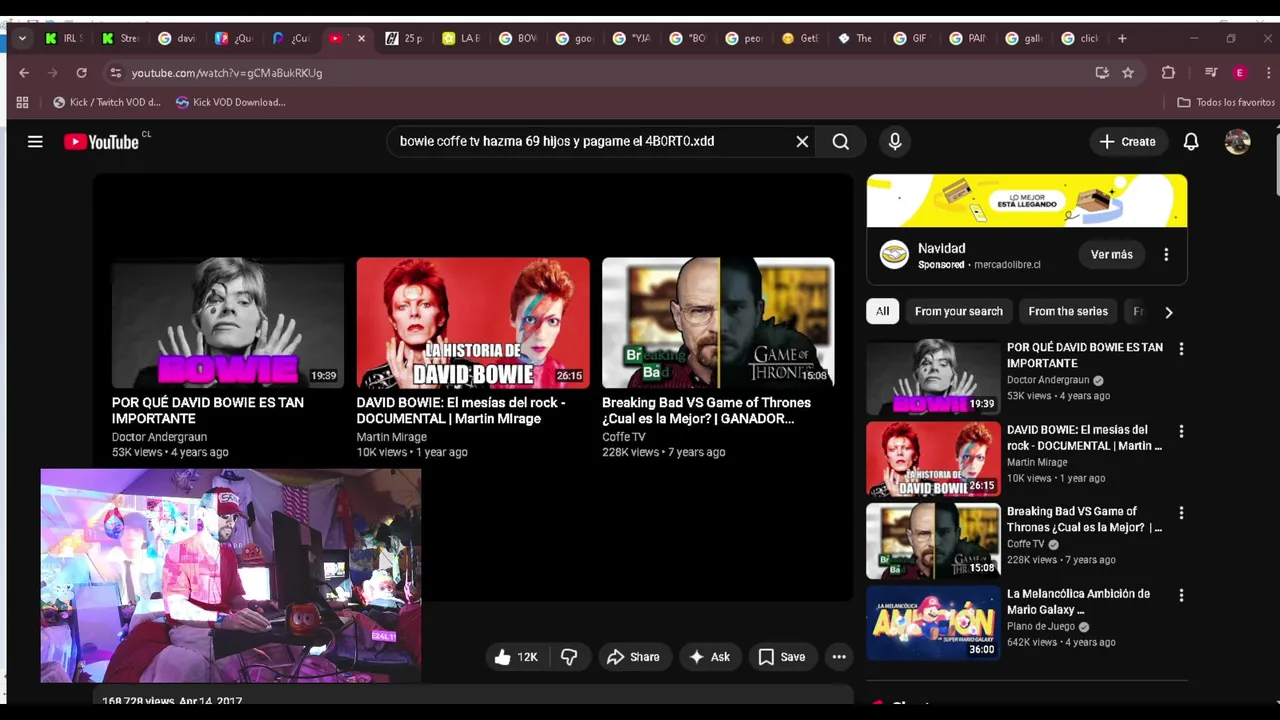The height and width of the screenshot is (720, 1280).
Task: Play endscreen LA HISTORIA DE DAVID BOWIE thumbnail
Action: coord(473,323)
